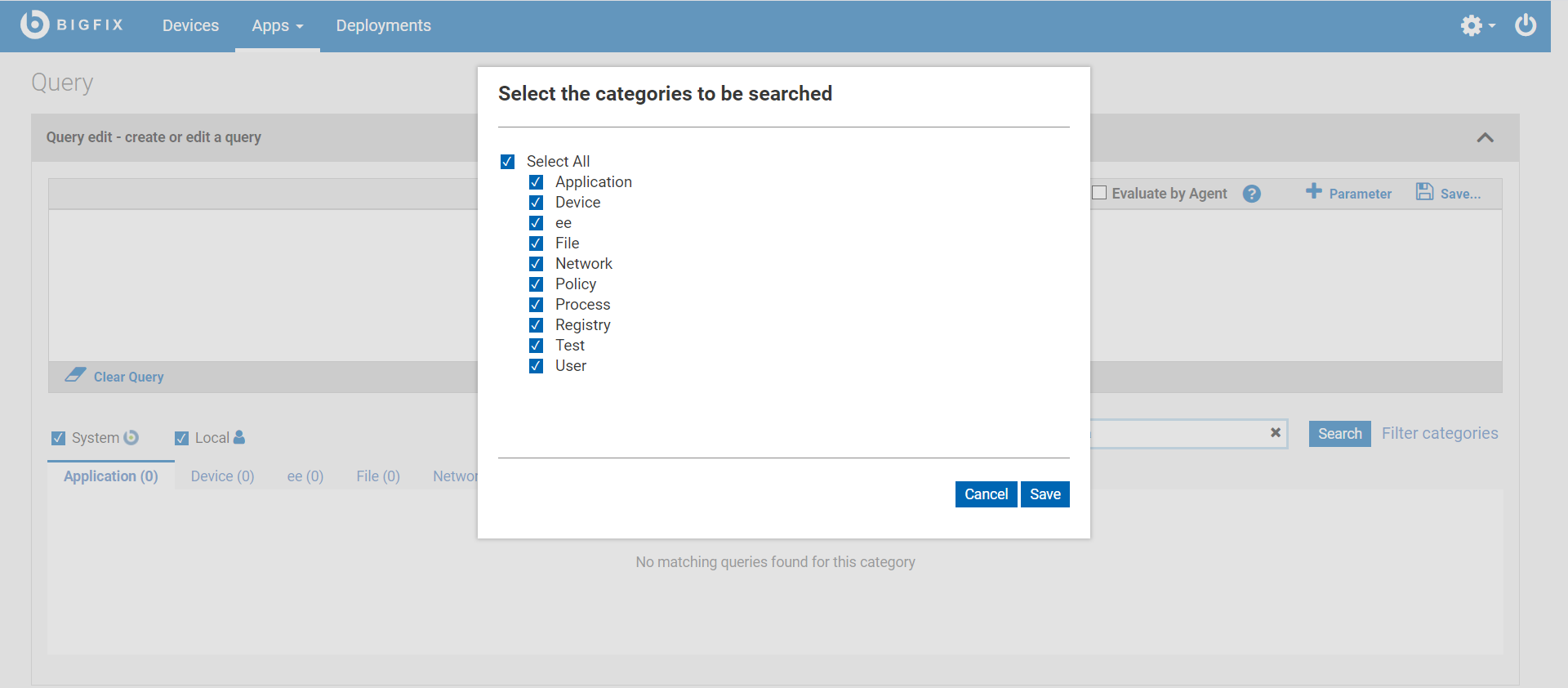The image size is (1568, 688).
Task: Switch to the Device (0) tab
Action: point(222,476)
